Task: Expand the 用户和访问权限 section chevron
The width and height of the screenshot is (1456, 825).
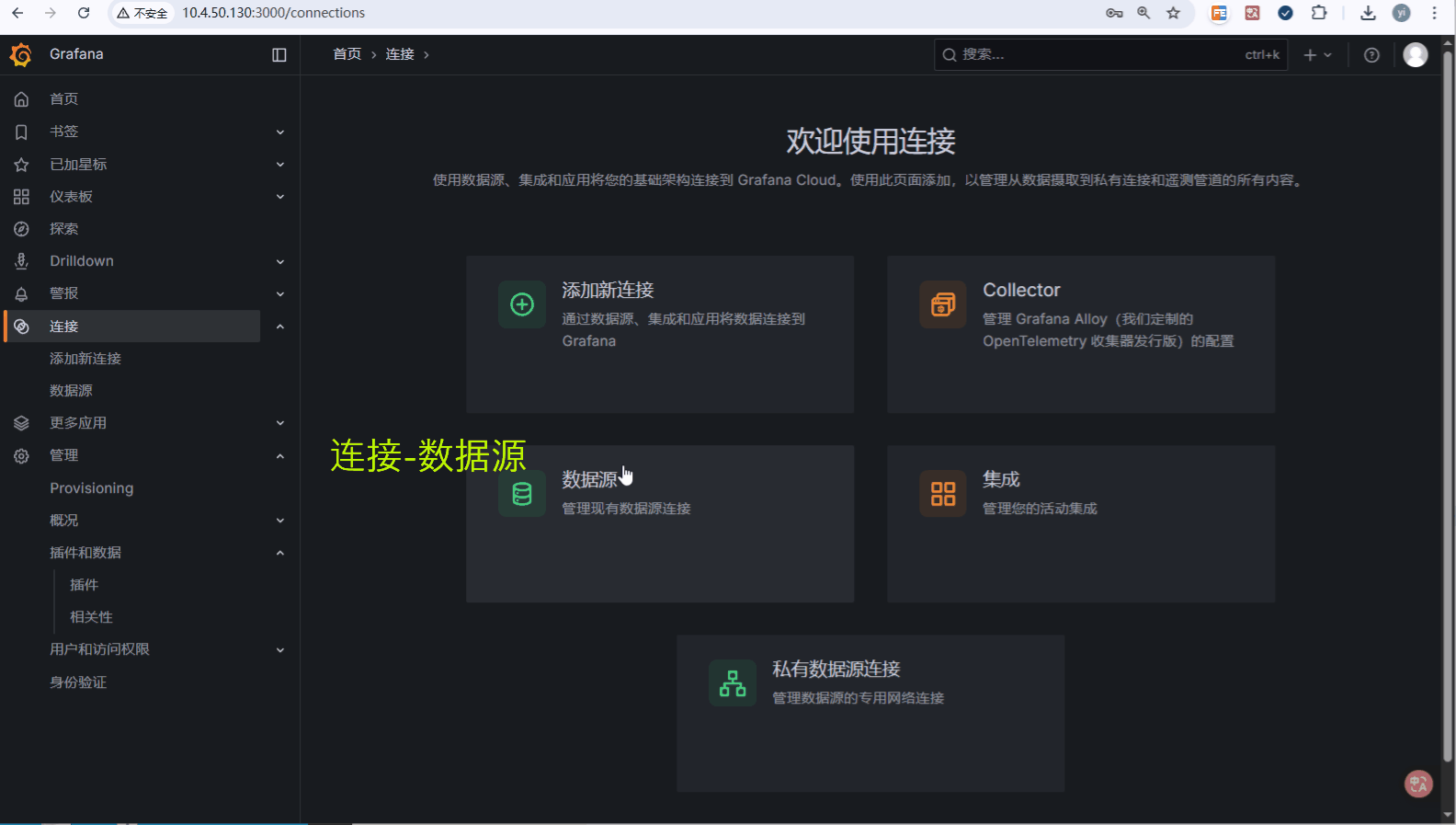Action: tap(280, 650)
